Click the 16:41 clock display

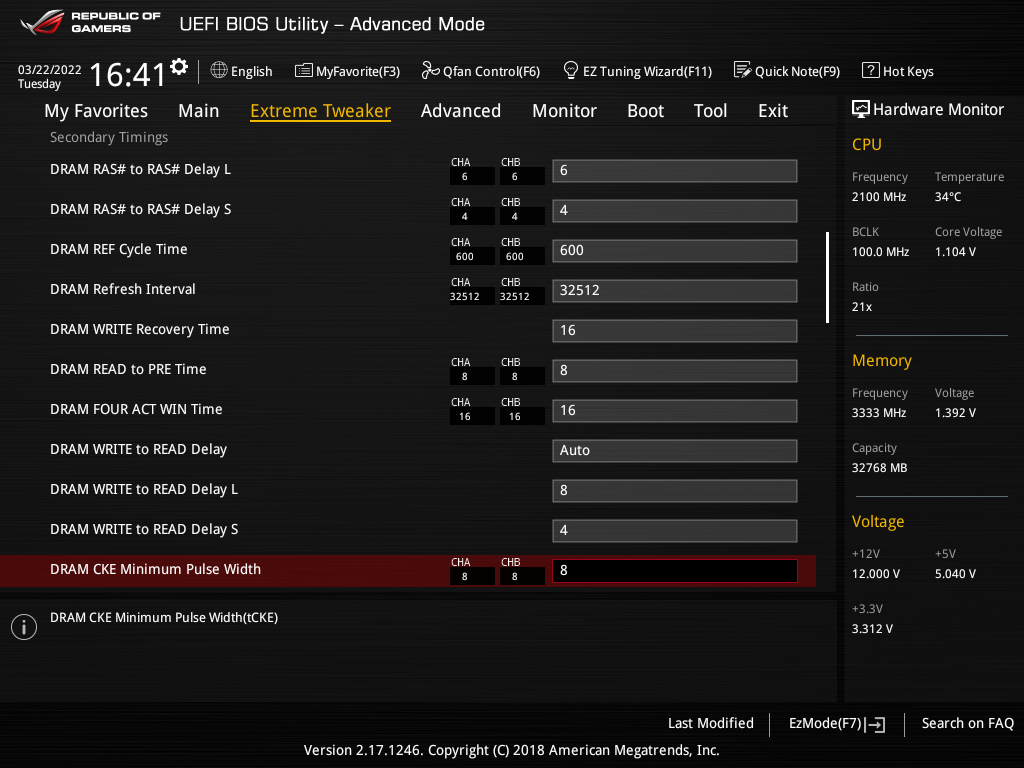pos(128,74)
